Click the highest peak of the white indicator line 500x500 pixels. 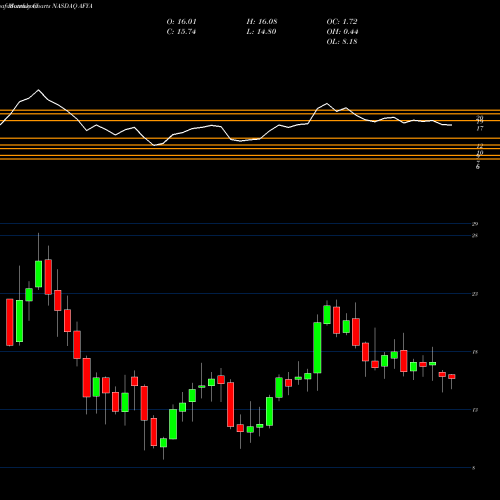point(38,90)
